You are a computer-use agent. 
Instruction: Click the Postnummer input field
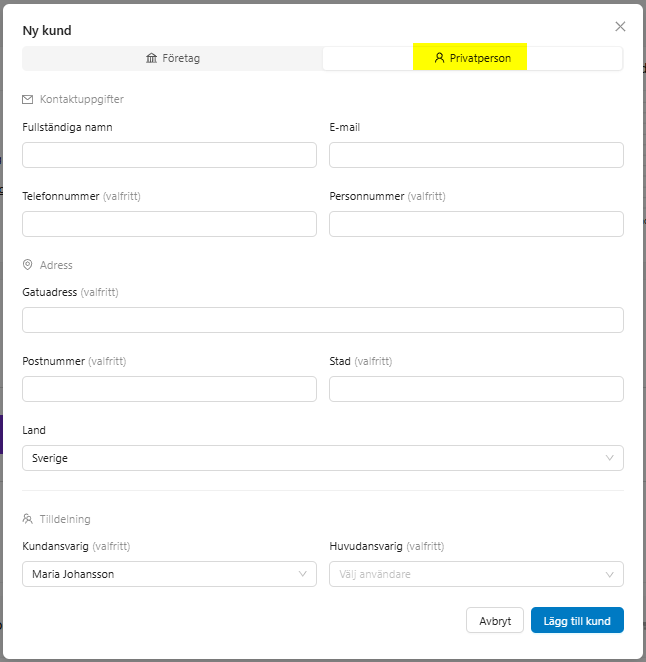pyautogui.click(x=169, y=389)
